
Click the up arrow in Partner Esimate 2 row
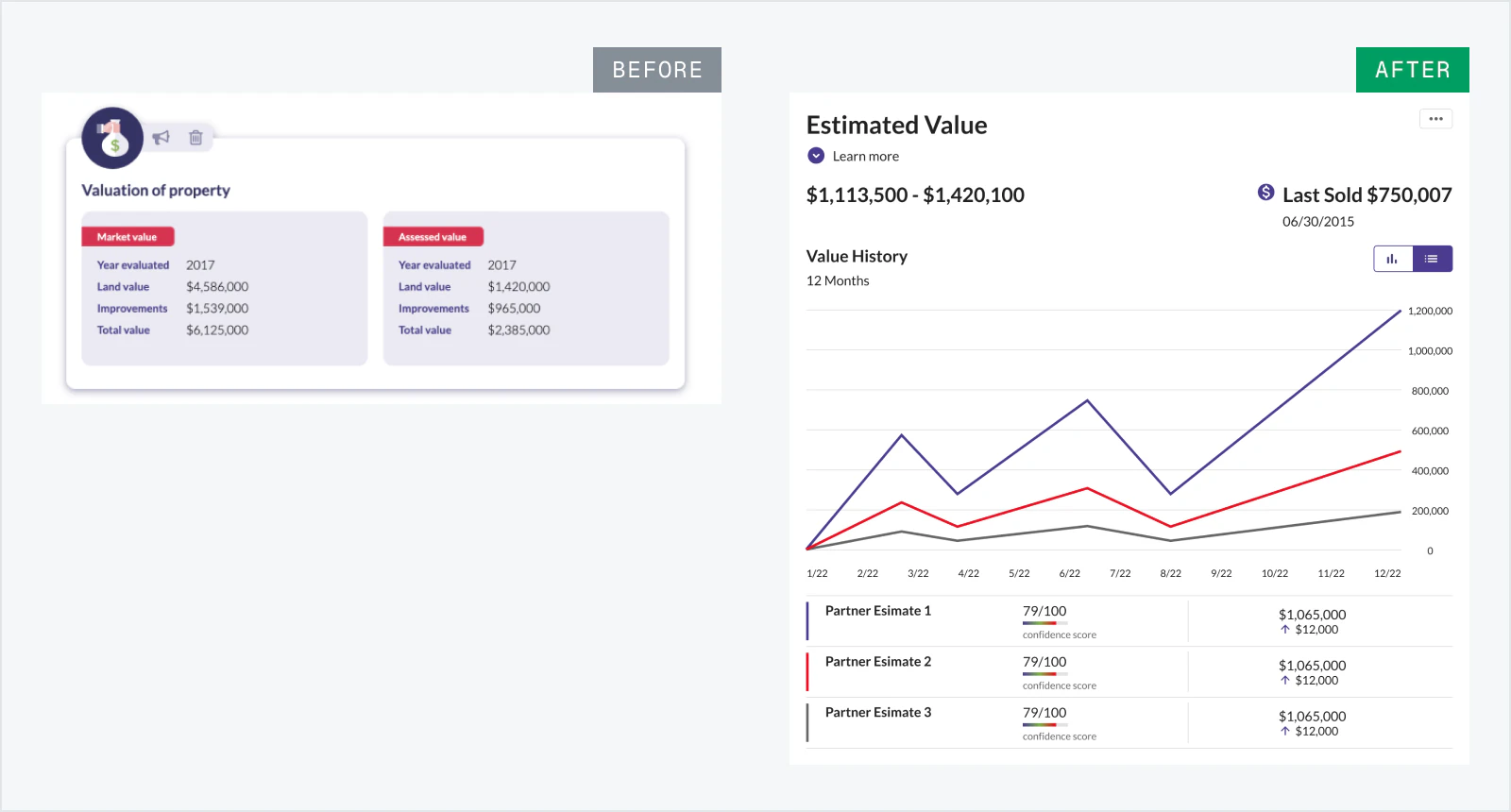[x=1285, y=680]
